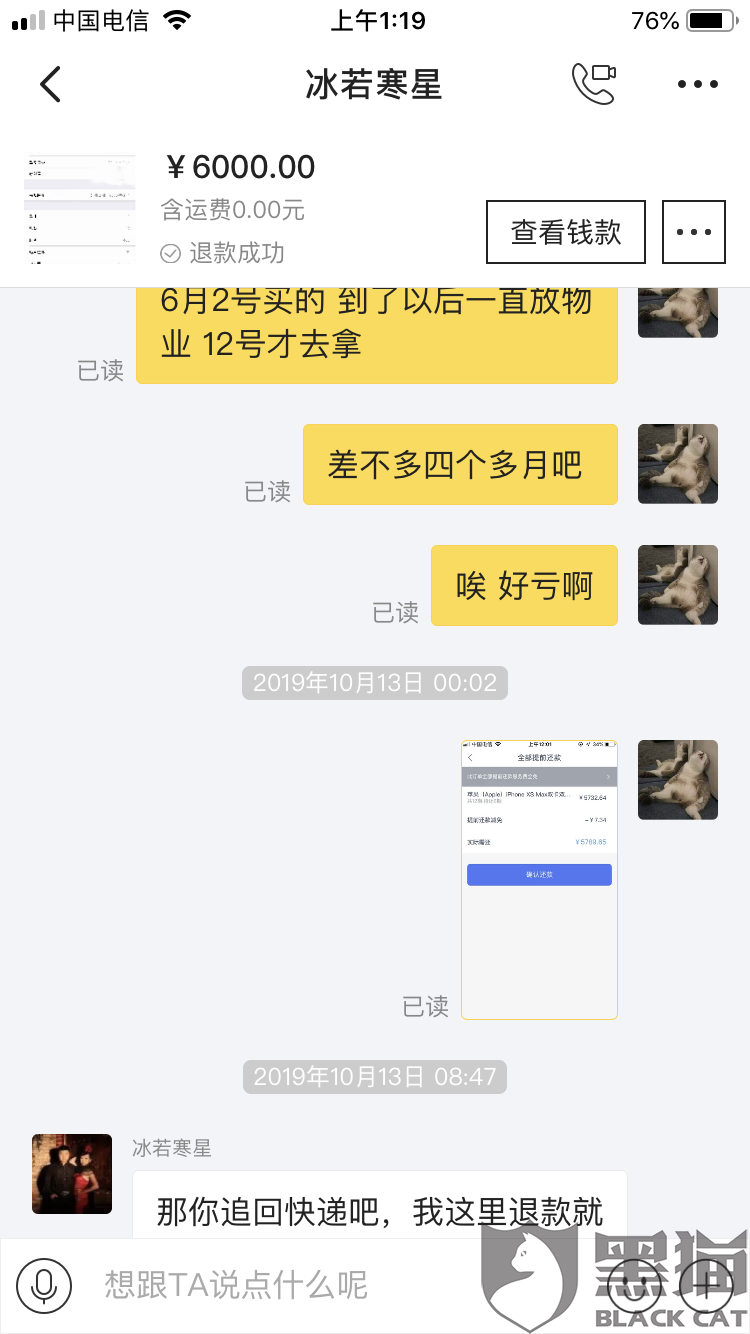Tap the 6月2号买的 message bubble
The image size is (750, 1334).
[377, 335]
